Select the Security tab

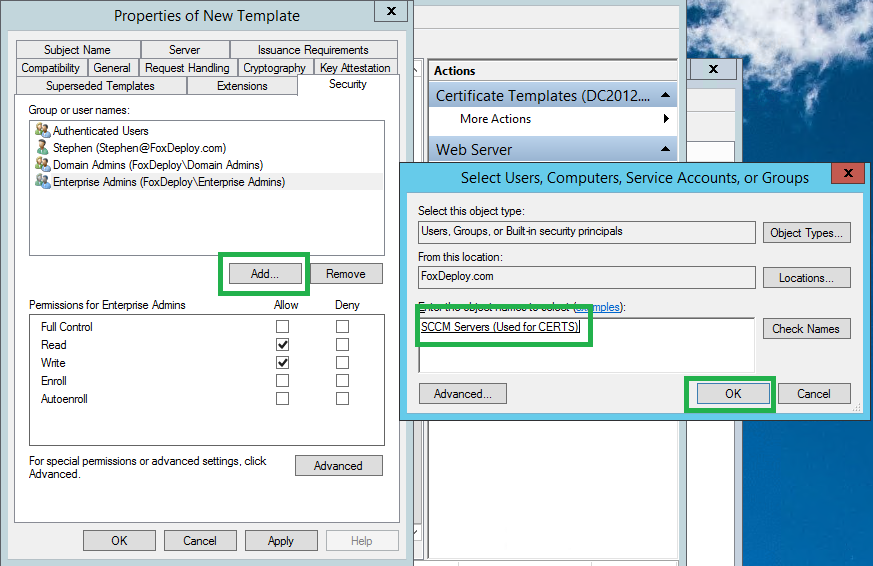coord(348,84)
